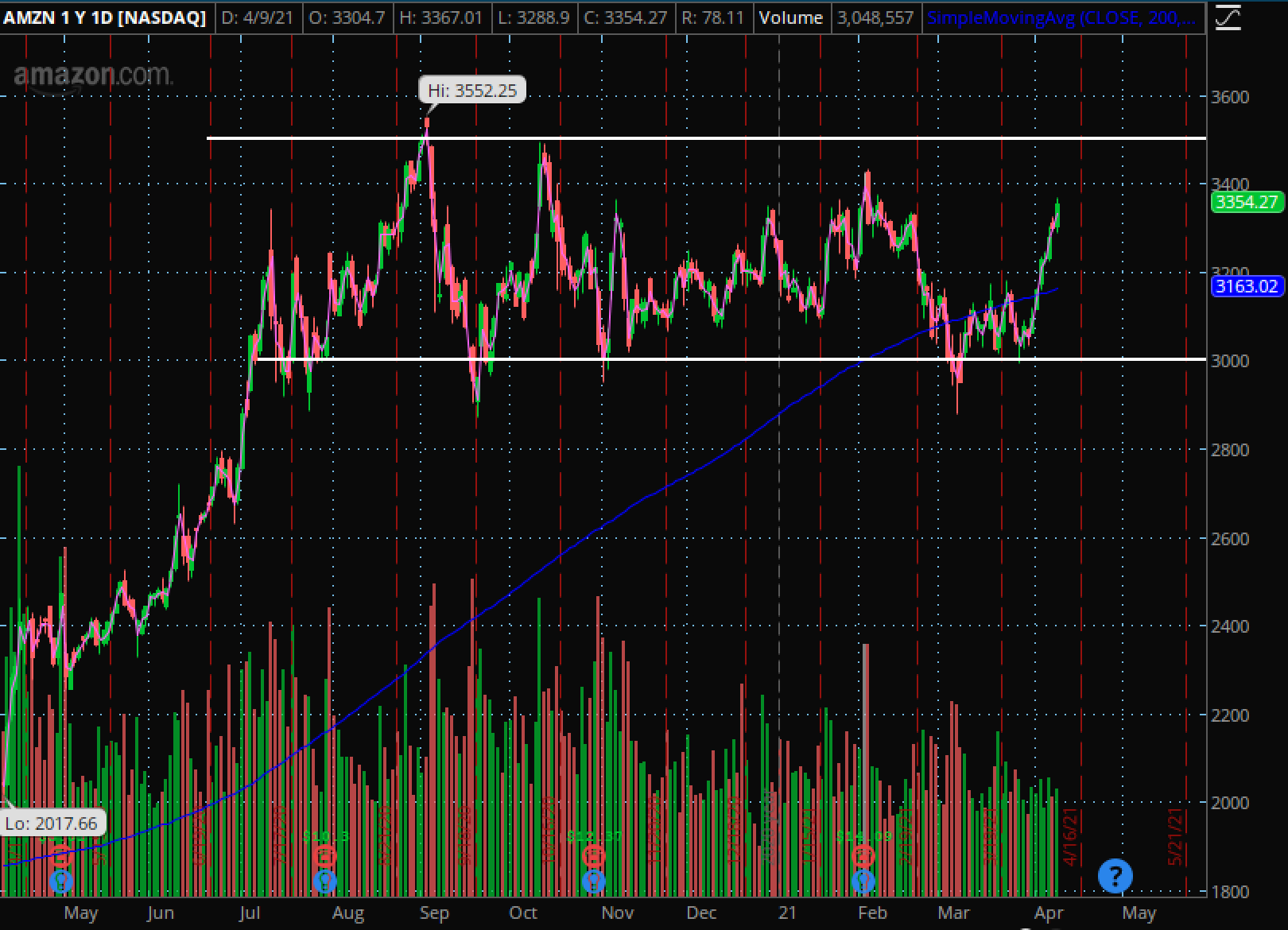Click the high value H: 3367.01

tap(440, 17)
